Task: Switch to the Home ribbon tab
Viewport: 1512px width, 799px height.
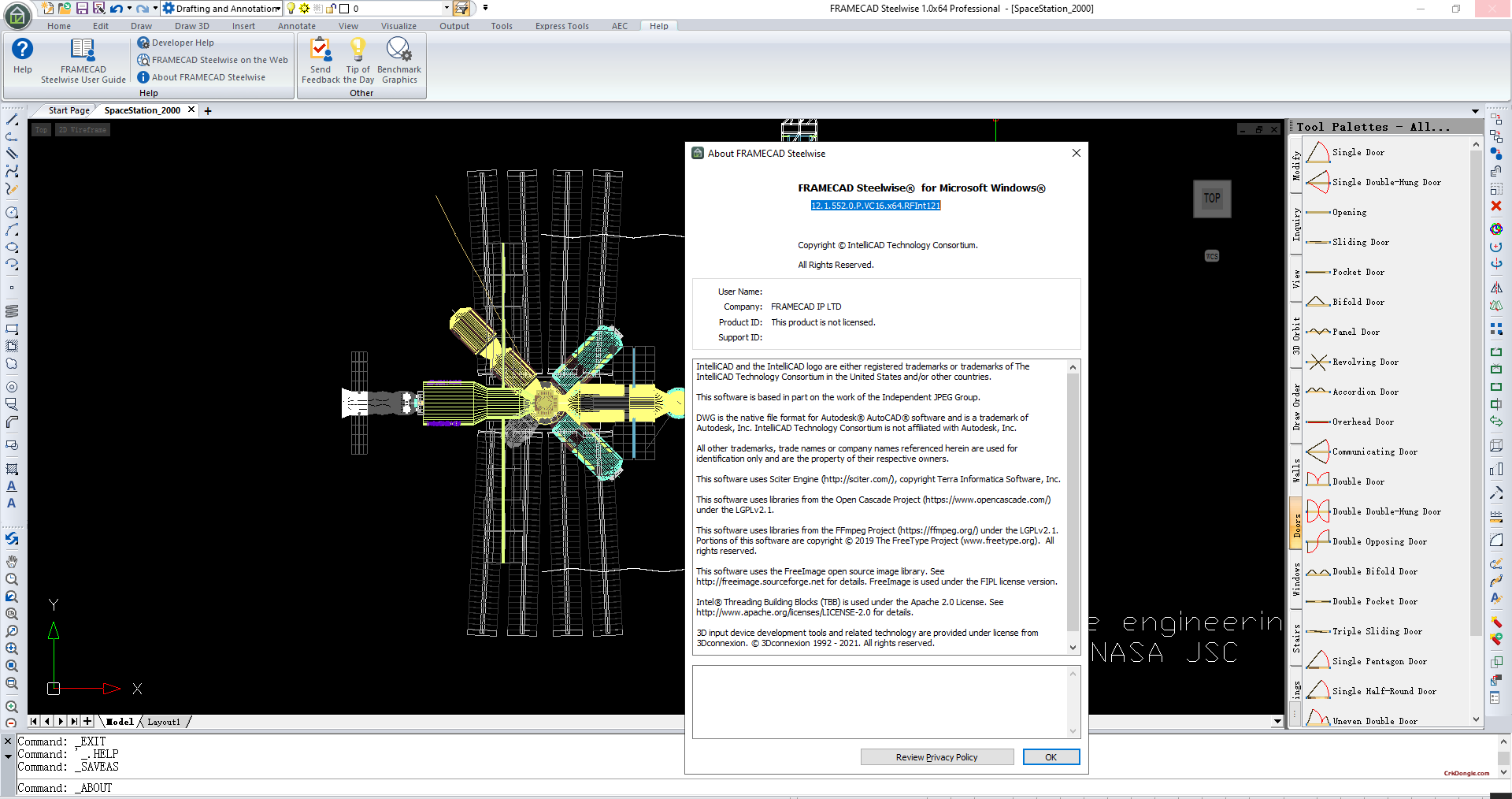Action: pyautogui.click(x=59, y=26)
